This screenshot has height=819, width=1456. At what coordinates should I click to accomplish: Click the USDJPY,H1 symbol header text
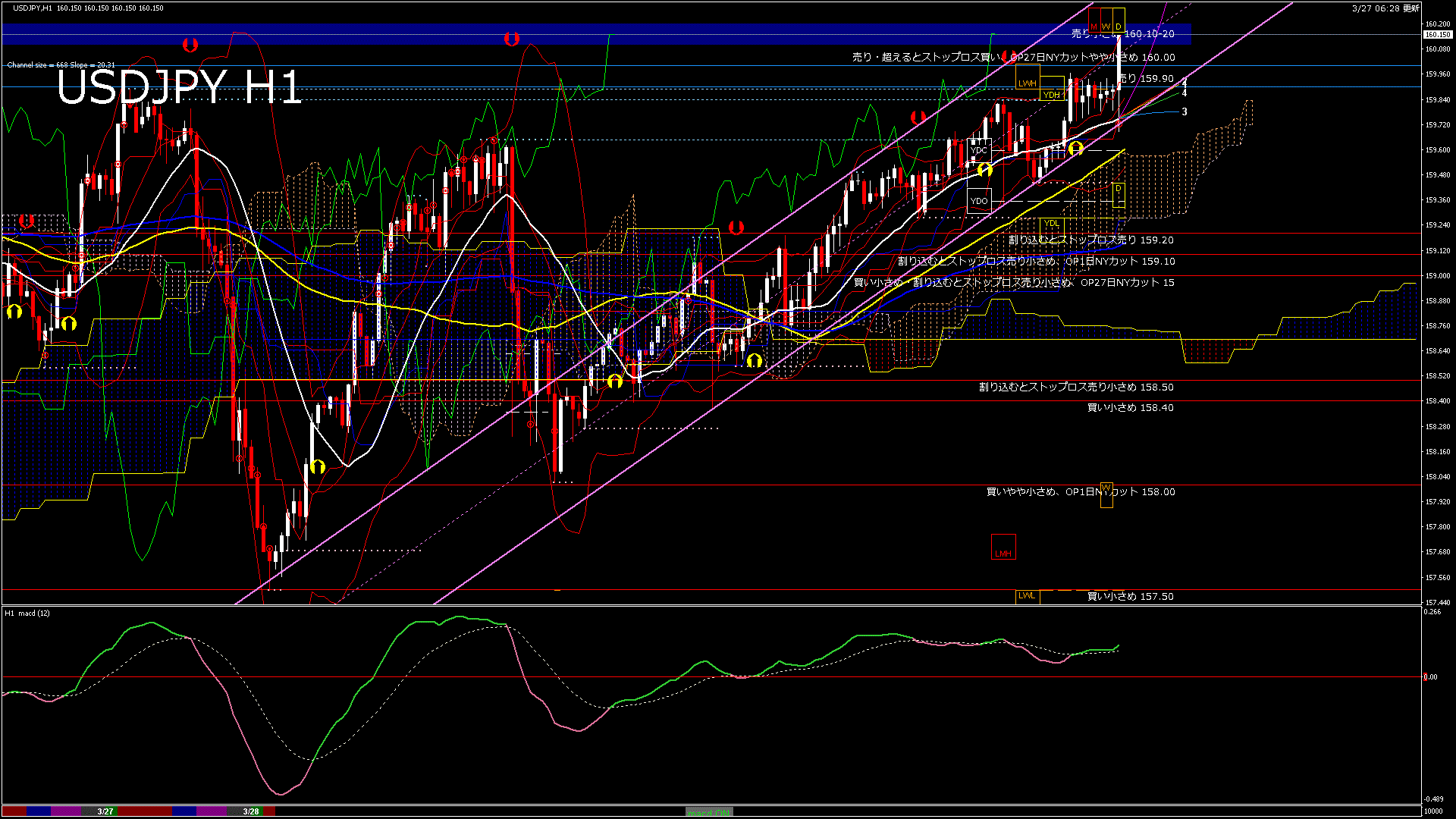[33, 8]
